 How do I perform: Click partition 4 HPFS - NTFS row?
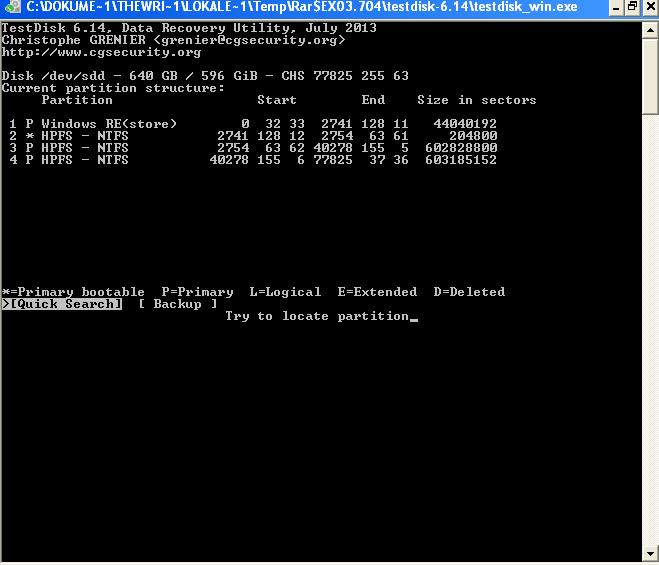tap(253, 160)
